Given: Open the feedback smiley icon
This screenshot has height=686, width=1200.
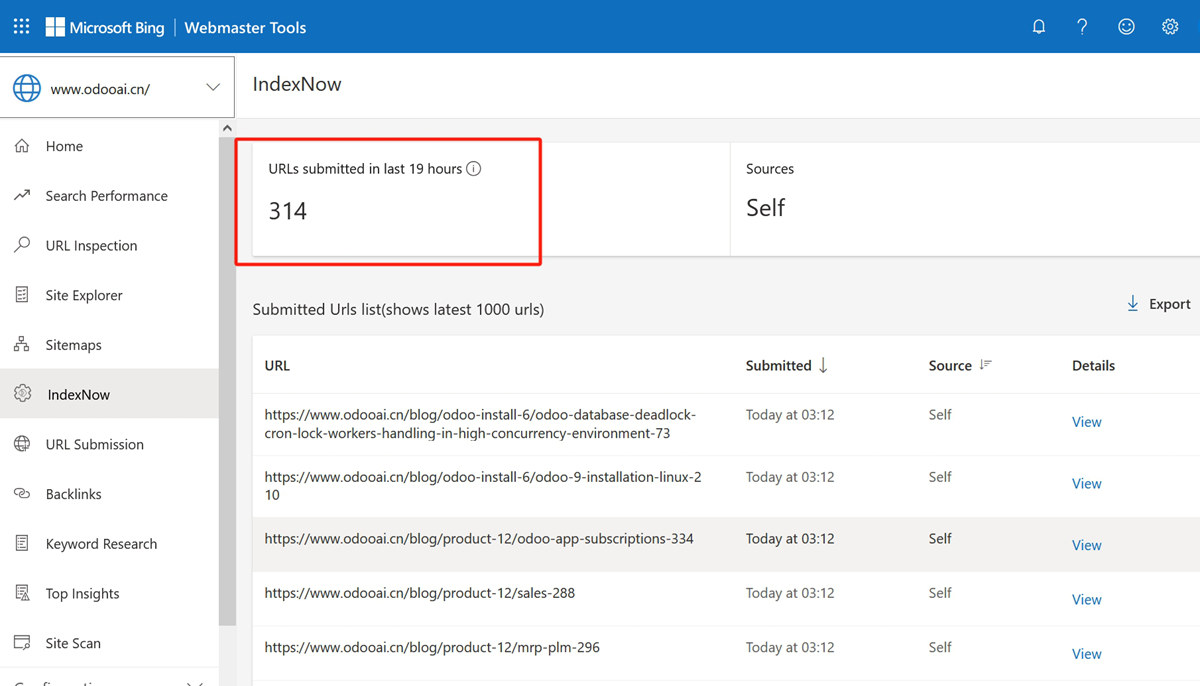Looking at the screenshot, I should click(1126, 27).
